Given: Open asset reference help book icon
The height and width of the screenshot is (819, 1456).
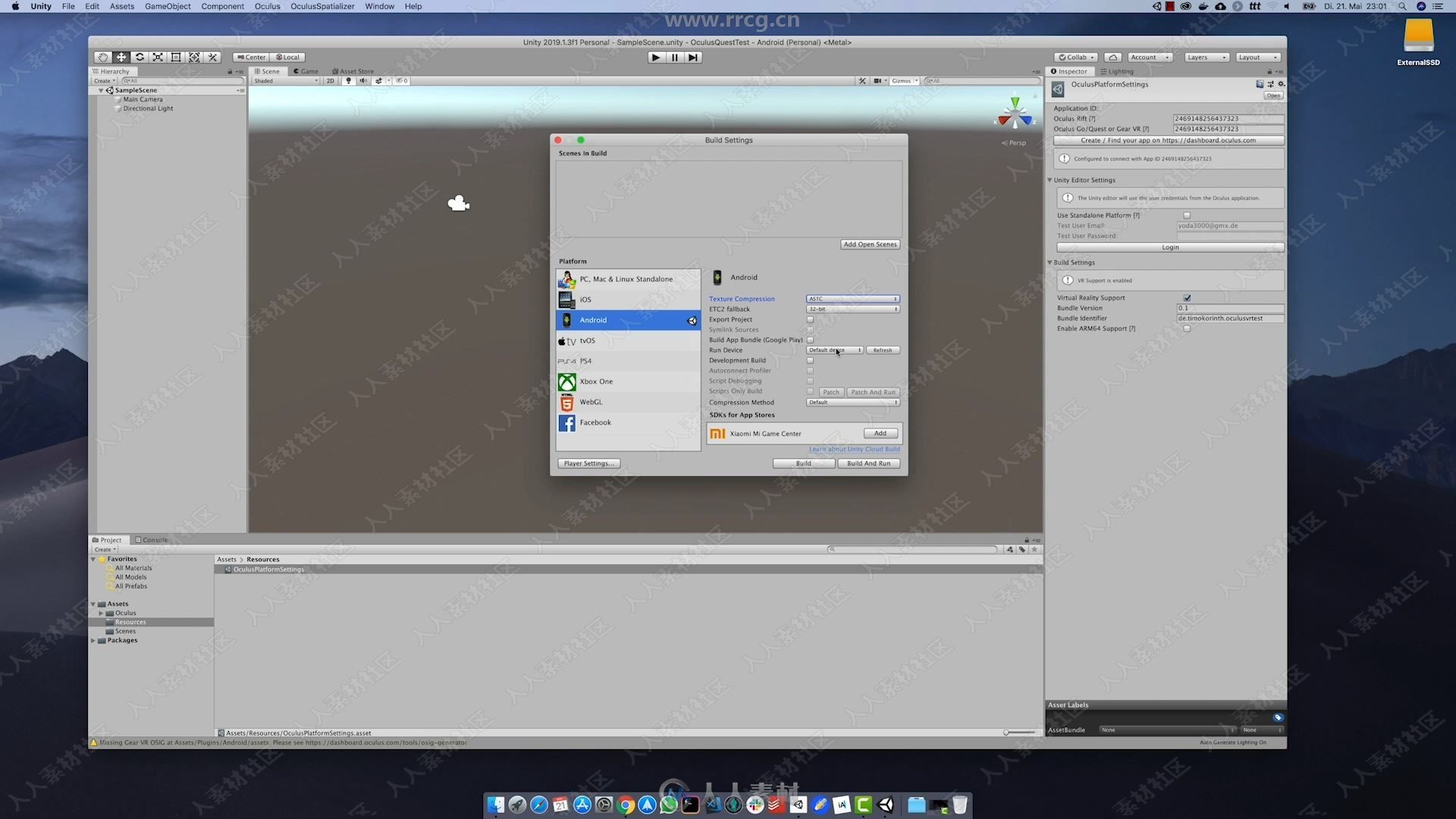Looking at the screenshot, I should 1260,84.
